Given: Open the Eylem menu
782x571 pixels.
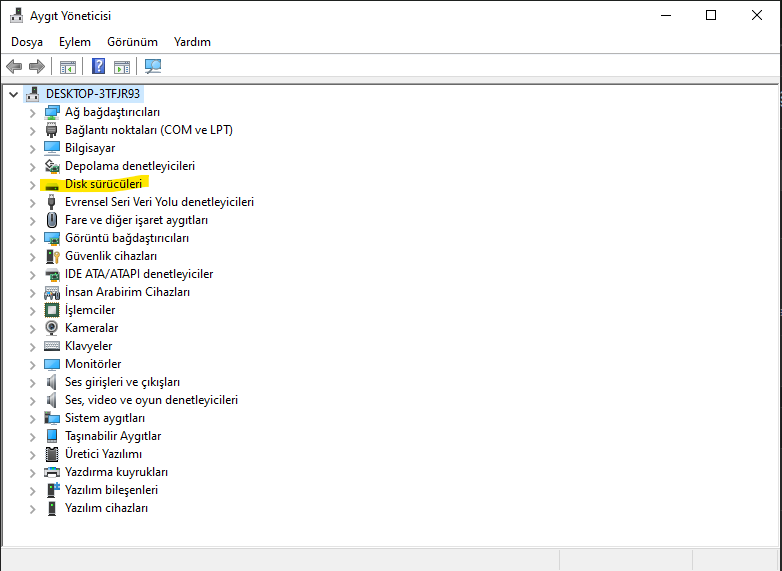Looking at the screenshot, I should point(75,42).
